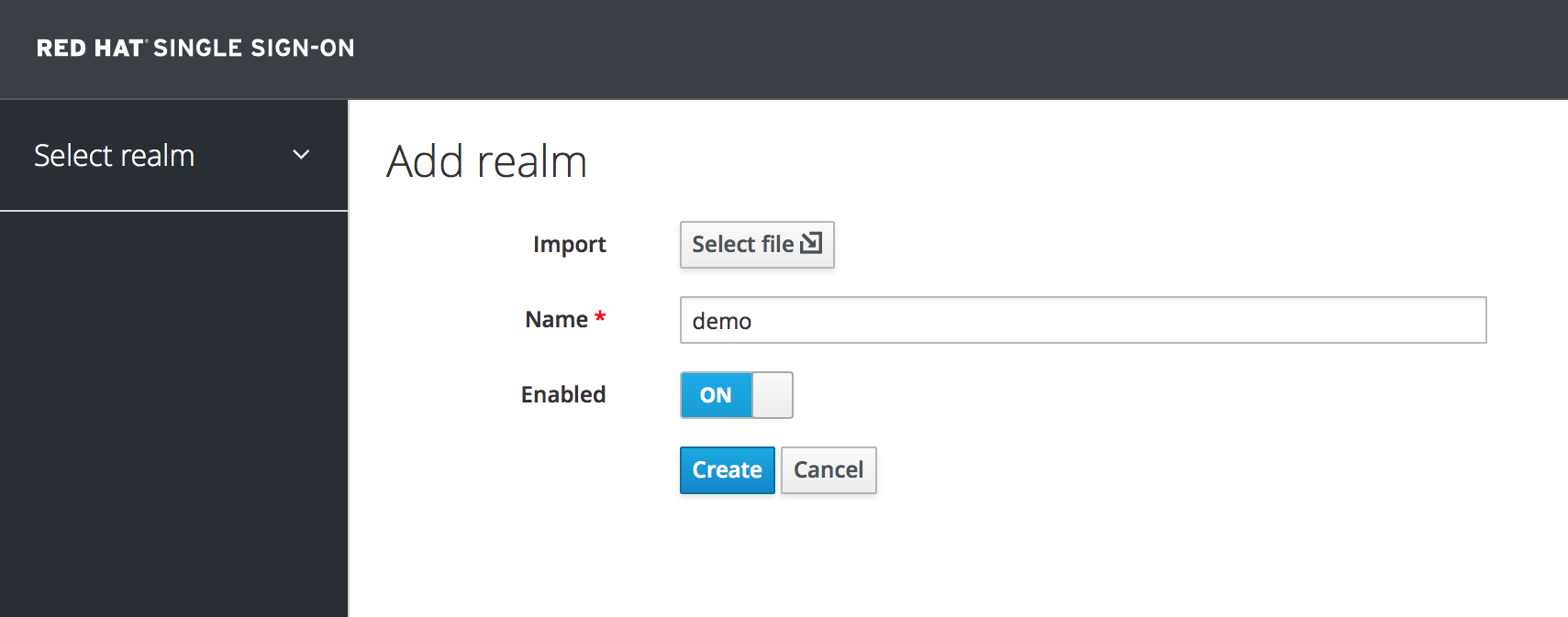Image resolution: width=1568 pixels, height=617 pixels.
Task: Click the blue ON label of the switch
Action: pyautogui.click(x=716, y=395)
